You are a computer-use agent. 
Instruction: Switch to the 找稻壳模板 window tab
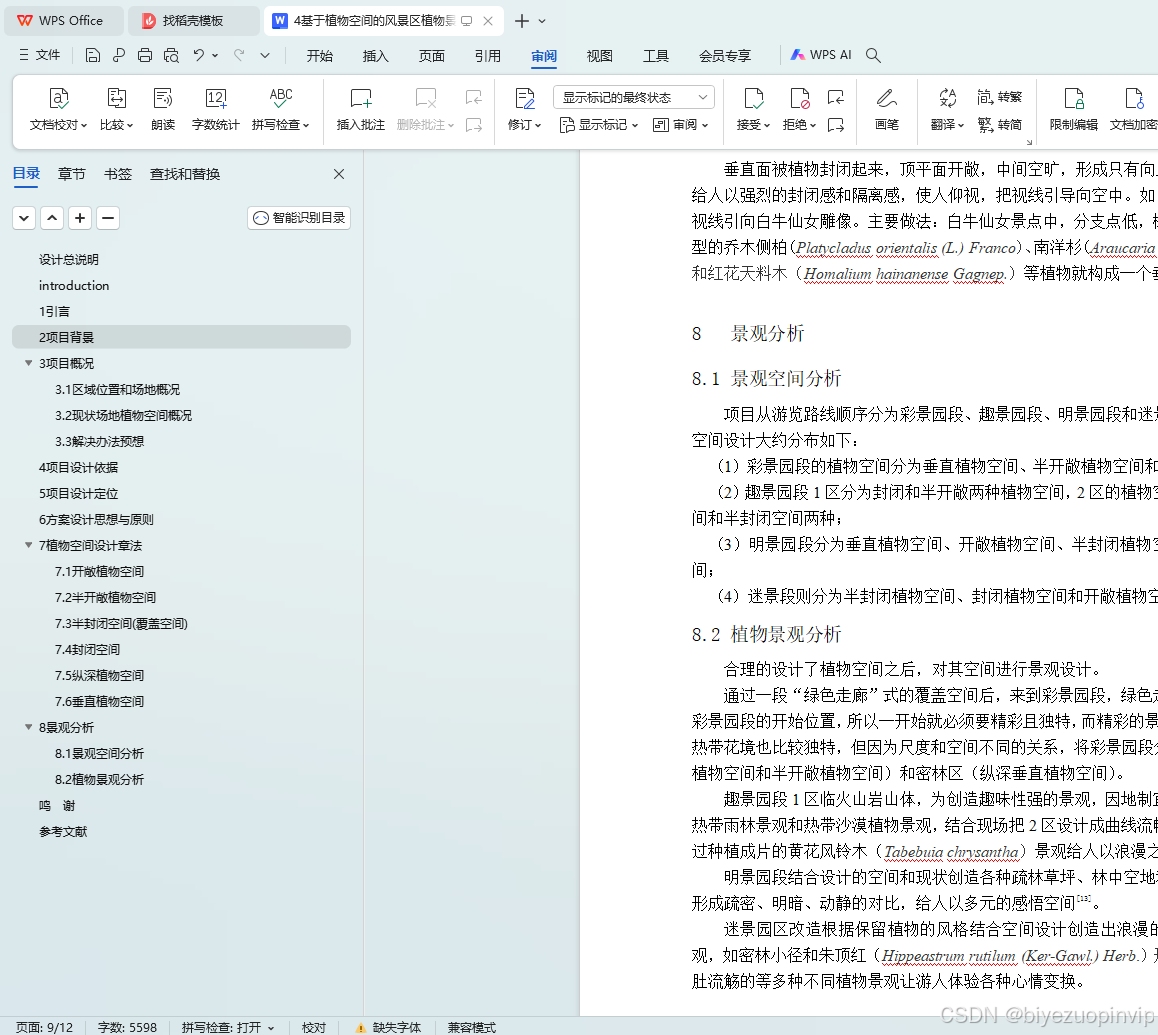193,21
